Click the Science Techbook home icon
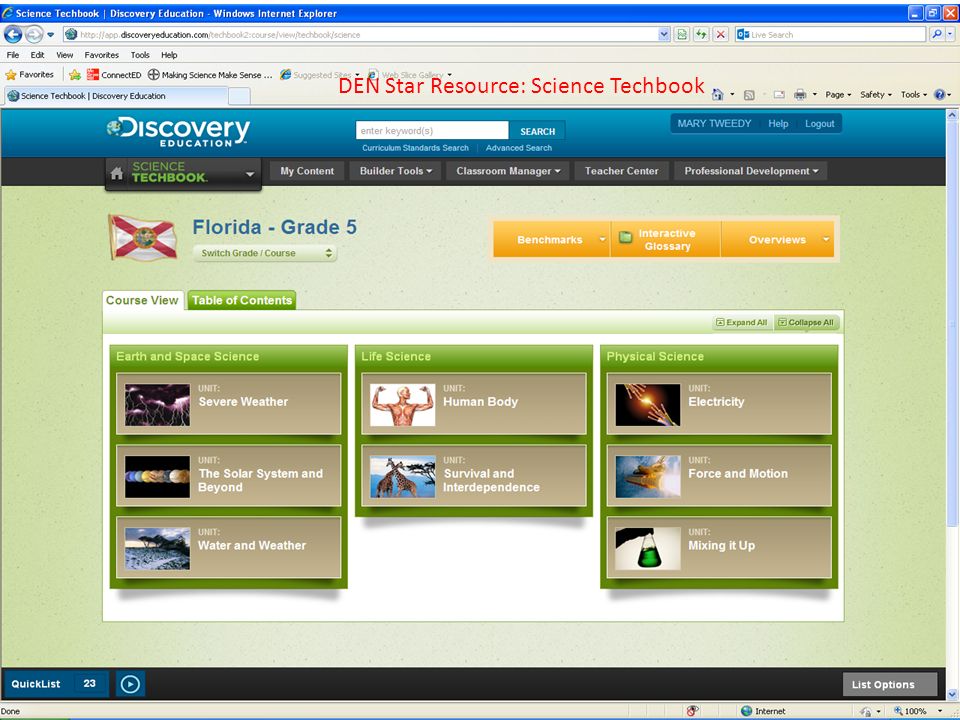Viewport: 960px width, 720px height. pos(116,174)
